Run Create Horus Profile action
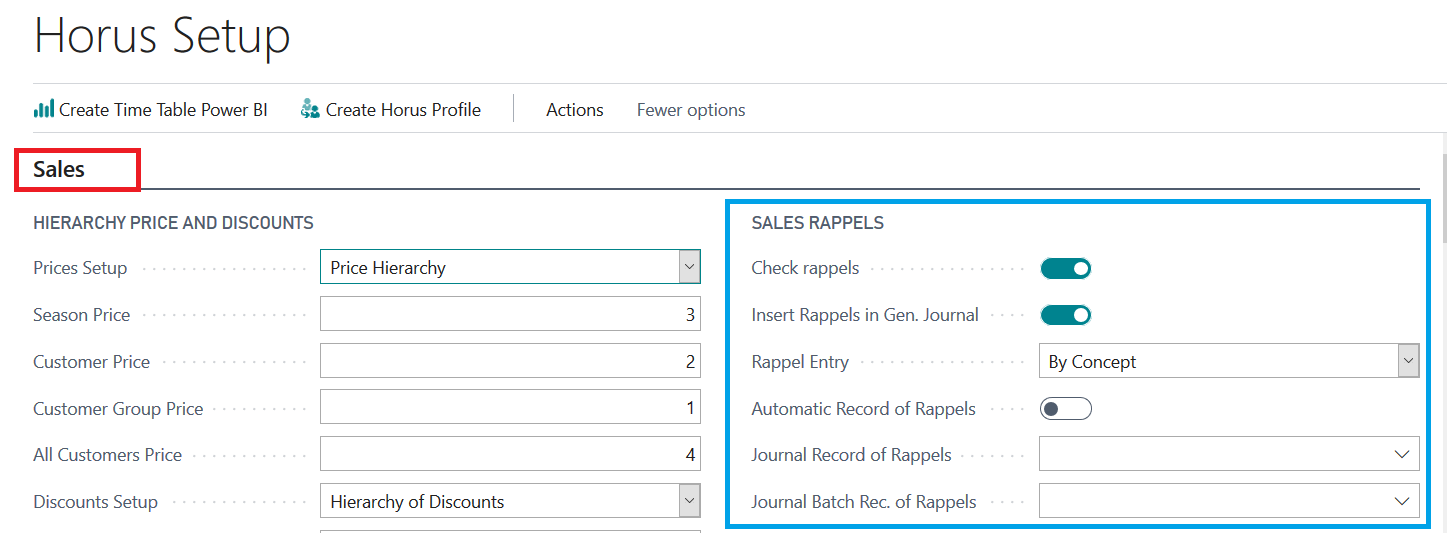The width and height of the screenshot is (1447, 533). [391, 110]
